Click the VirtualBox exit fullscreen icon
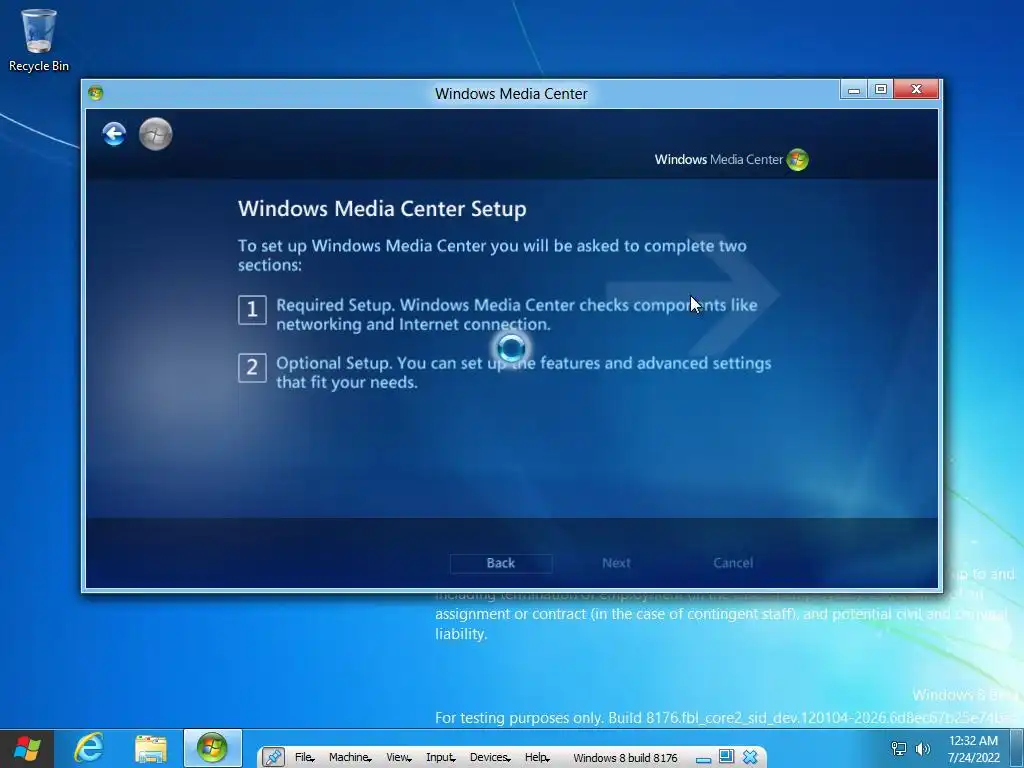The width and height of the screenshot is (1024, 768). (x=726, y=756)
